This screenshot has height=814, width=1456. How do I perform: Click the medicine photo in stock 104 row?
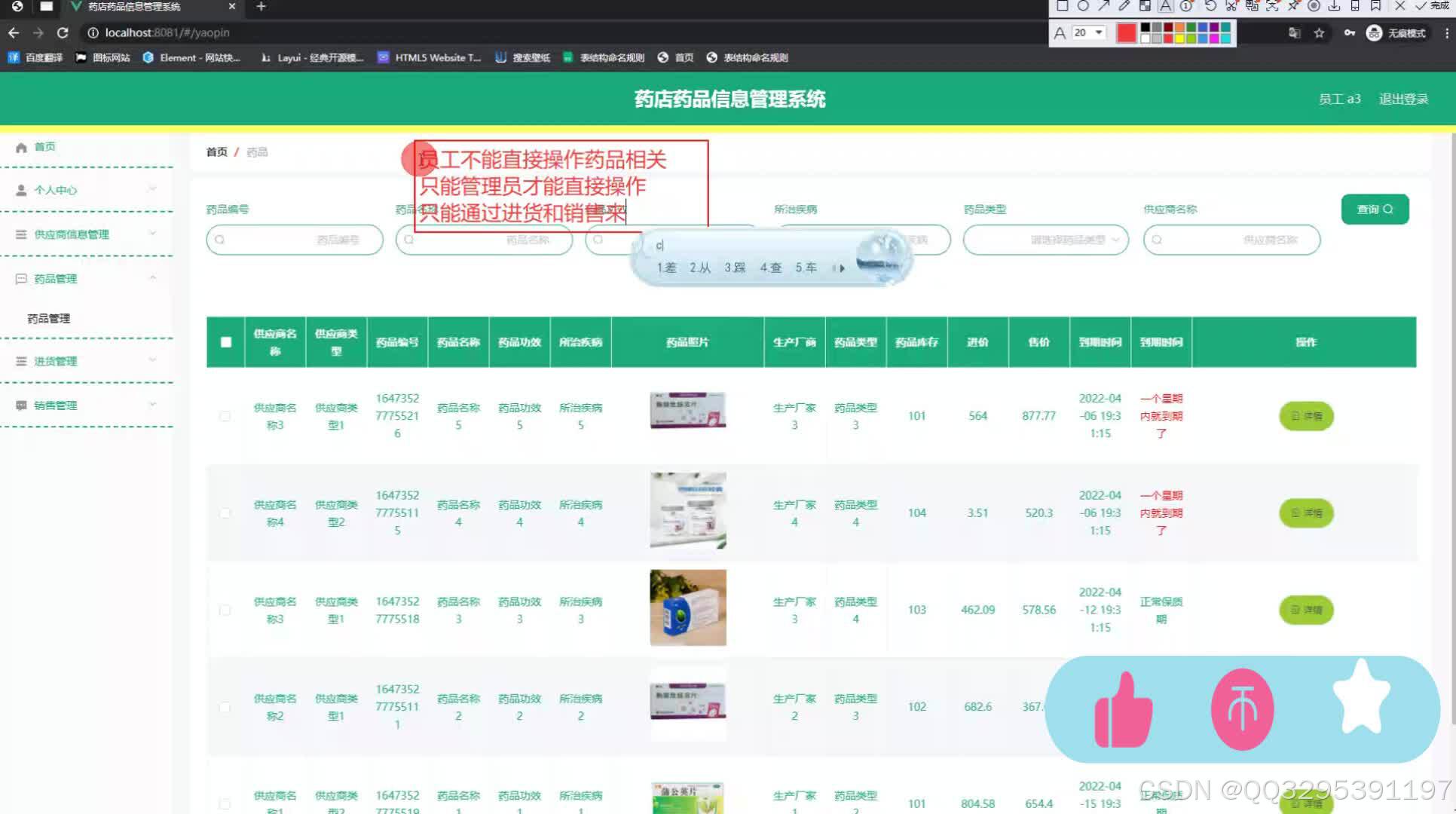688,510
